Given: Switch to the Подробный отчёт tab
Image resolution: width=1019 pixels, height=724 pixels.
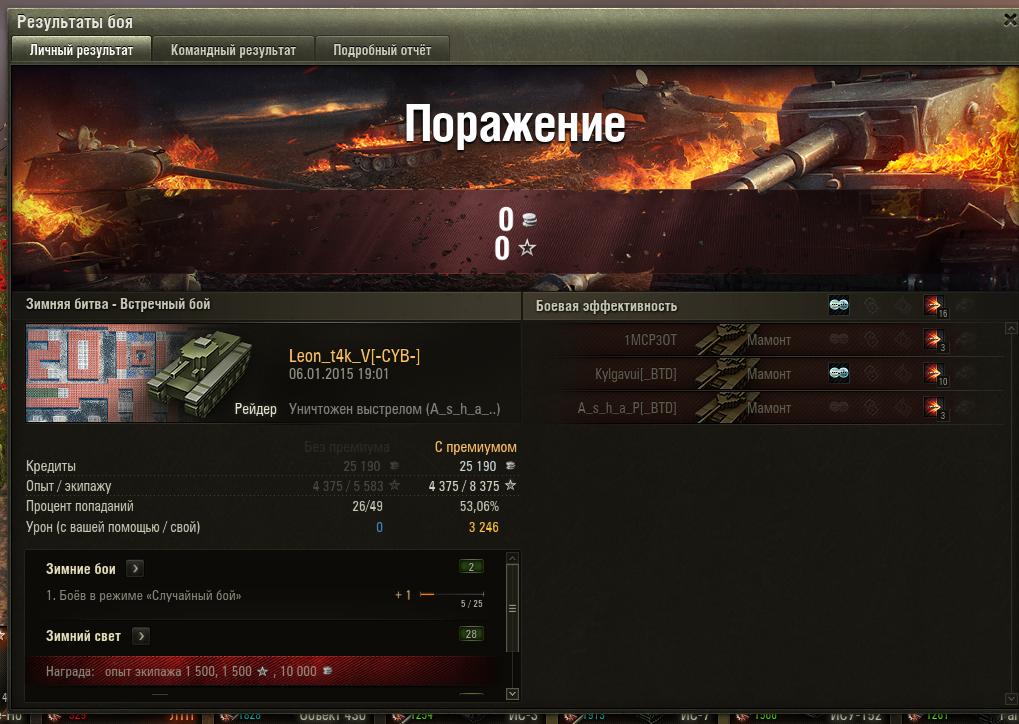Looking at the screenshot, I should point(381,50).
